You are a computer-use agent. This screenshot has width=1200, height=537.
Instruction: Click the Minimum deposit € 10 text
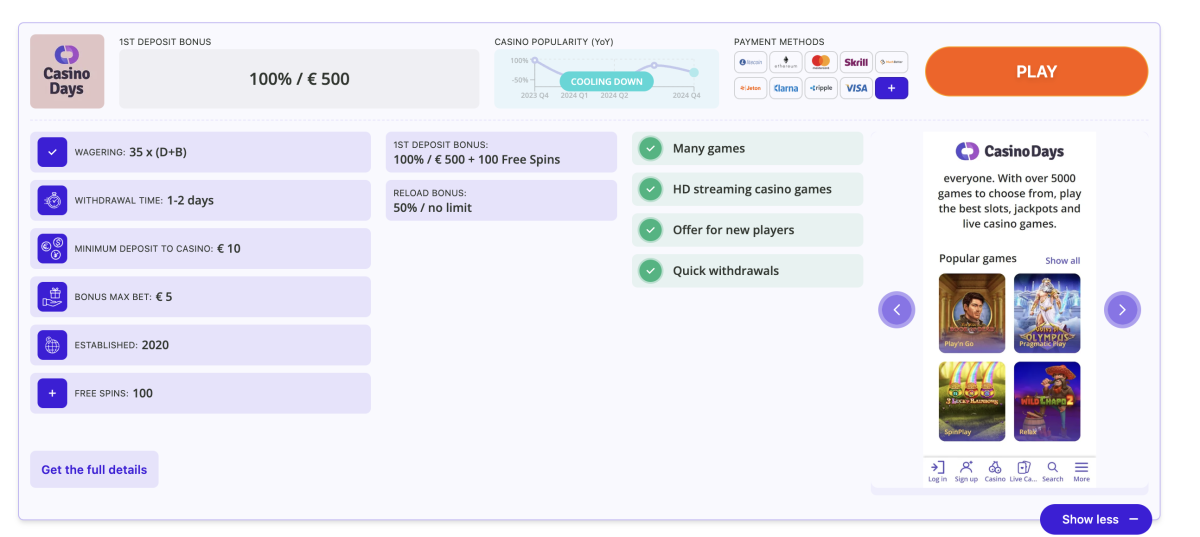157,248
